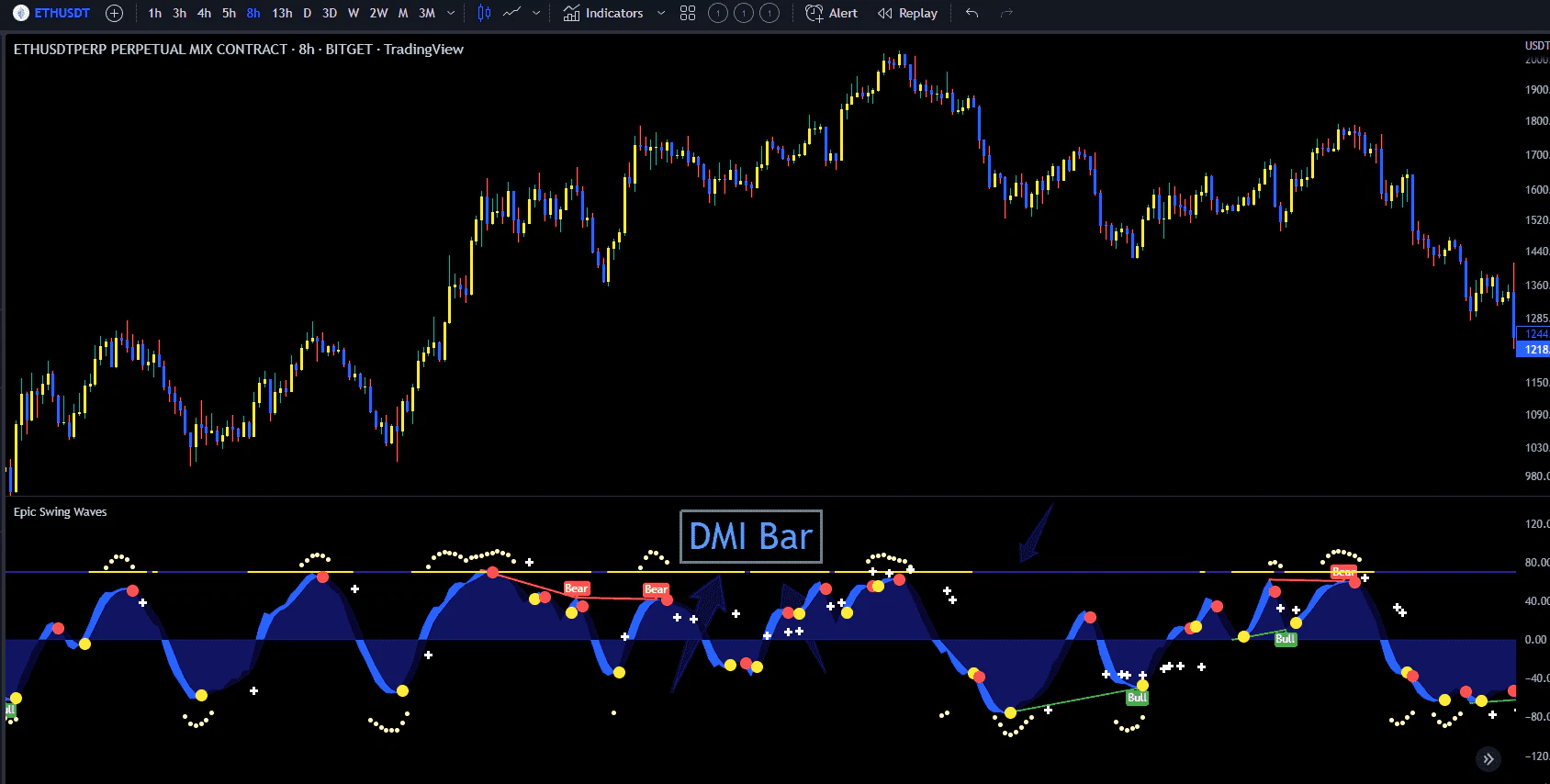
Task: Select the line chart type icon
Action: [x=512, y=13]
